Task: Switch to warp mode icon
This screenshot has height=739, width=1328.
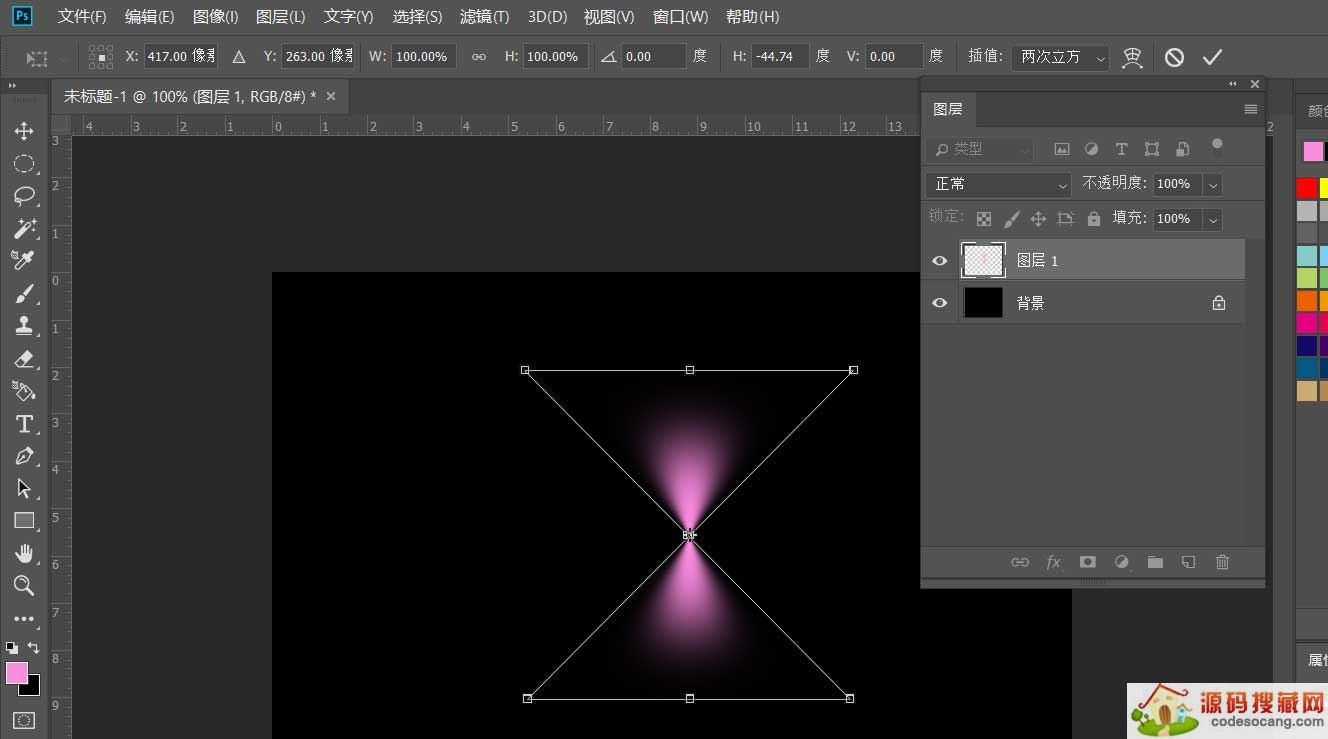Action: (1132, 57)
